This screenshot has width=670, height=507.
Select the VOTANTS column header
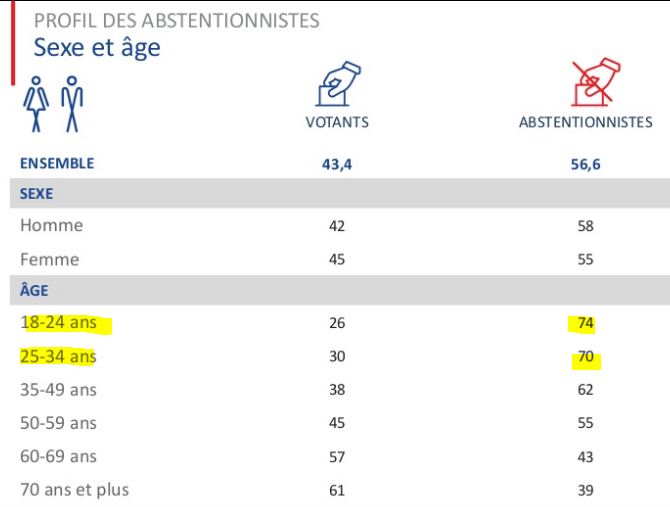337,122
